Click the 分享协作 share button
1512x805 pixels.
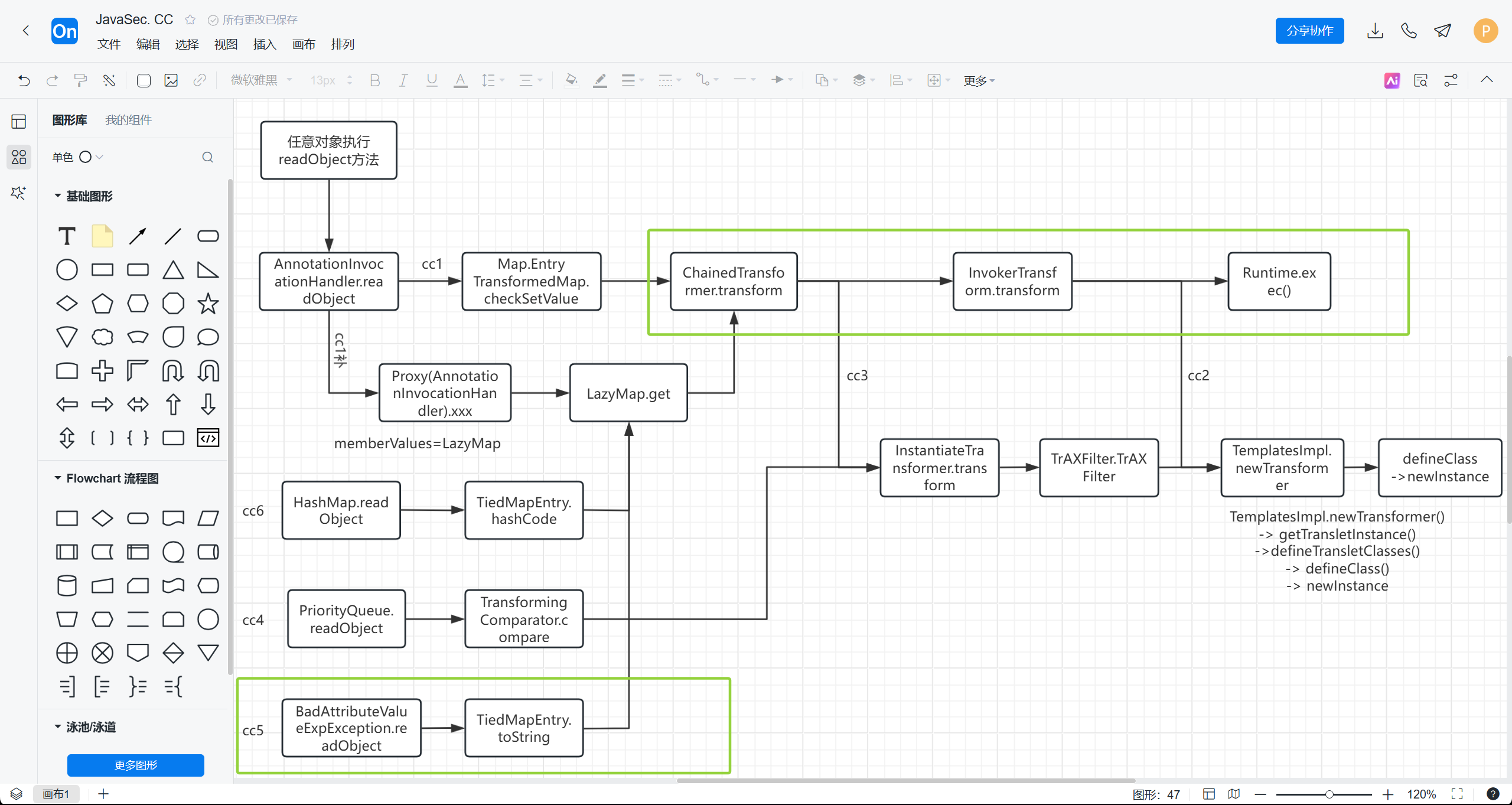[1309, 30]
